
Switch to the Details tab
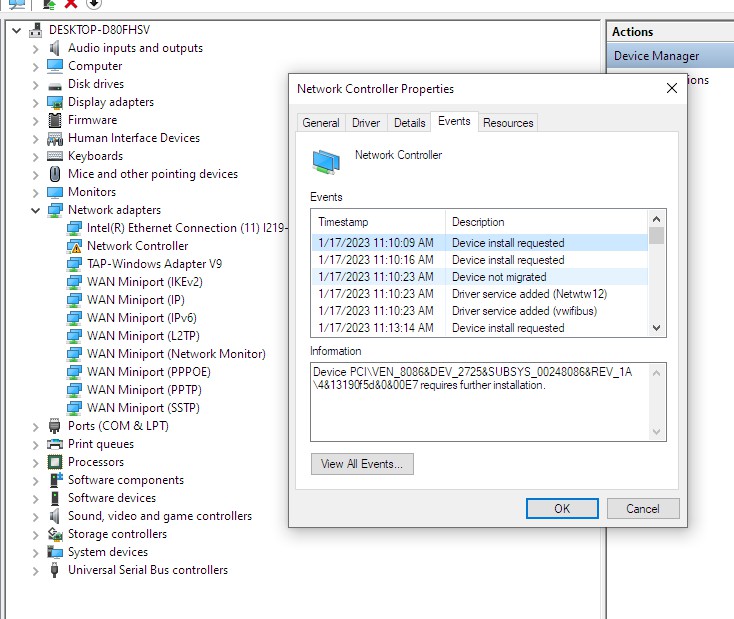point(409,123)
